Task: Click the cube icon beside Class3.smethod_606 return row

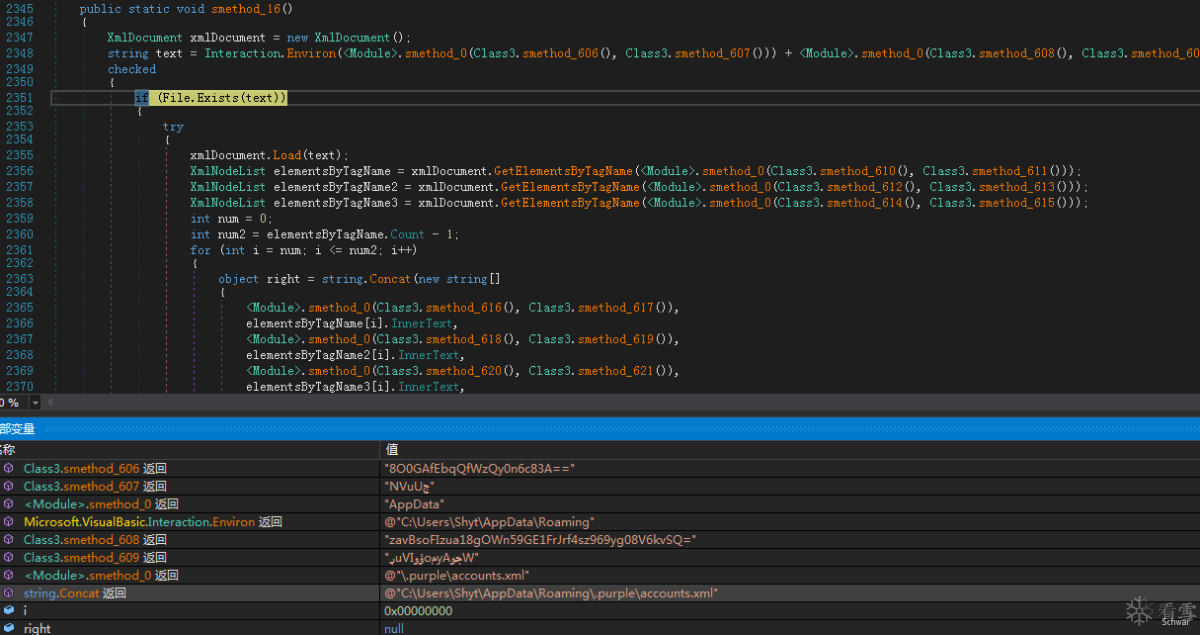Action: (x=9, y=468)
